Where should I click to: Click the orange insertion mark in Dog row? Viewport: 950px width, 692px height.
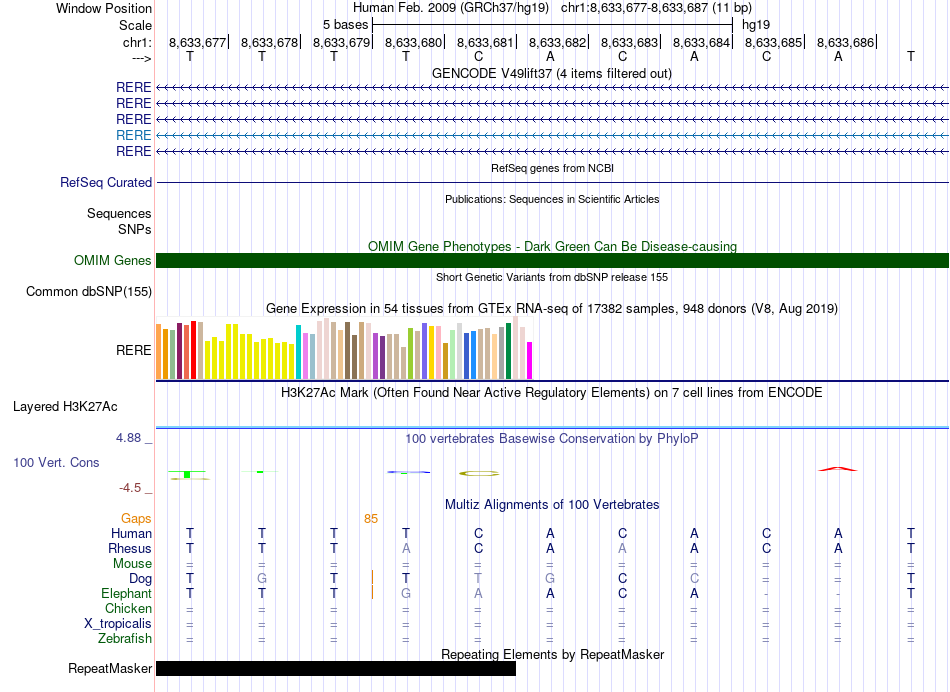372,577
